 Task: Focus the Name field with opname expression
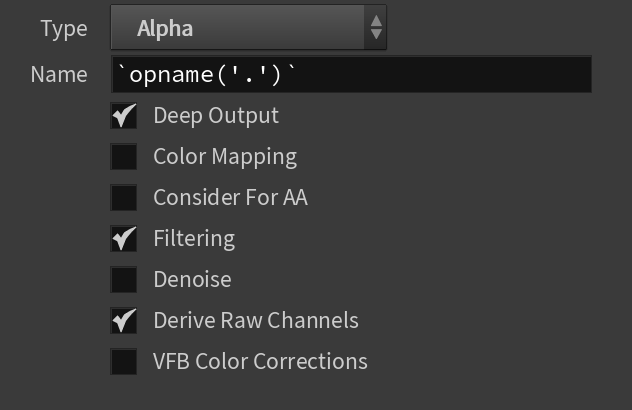[351, 75]
